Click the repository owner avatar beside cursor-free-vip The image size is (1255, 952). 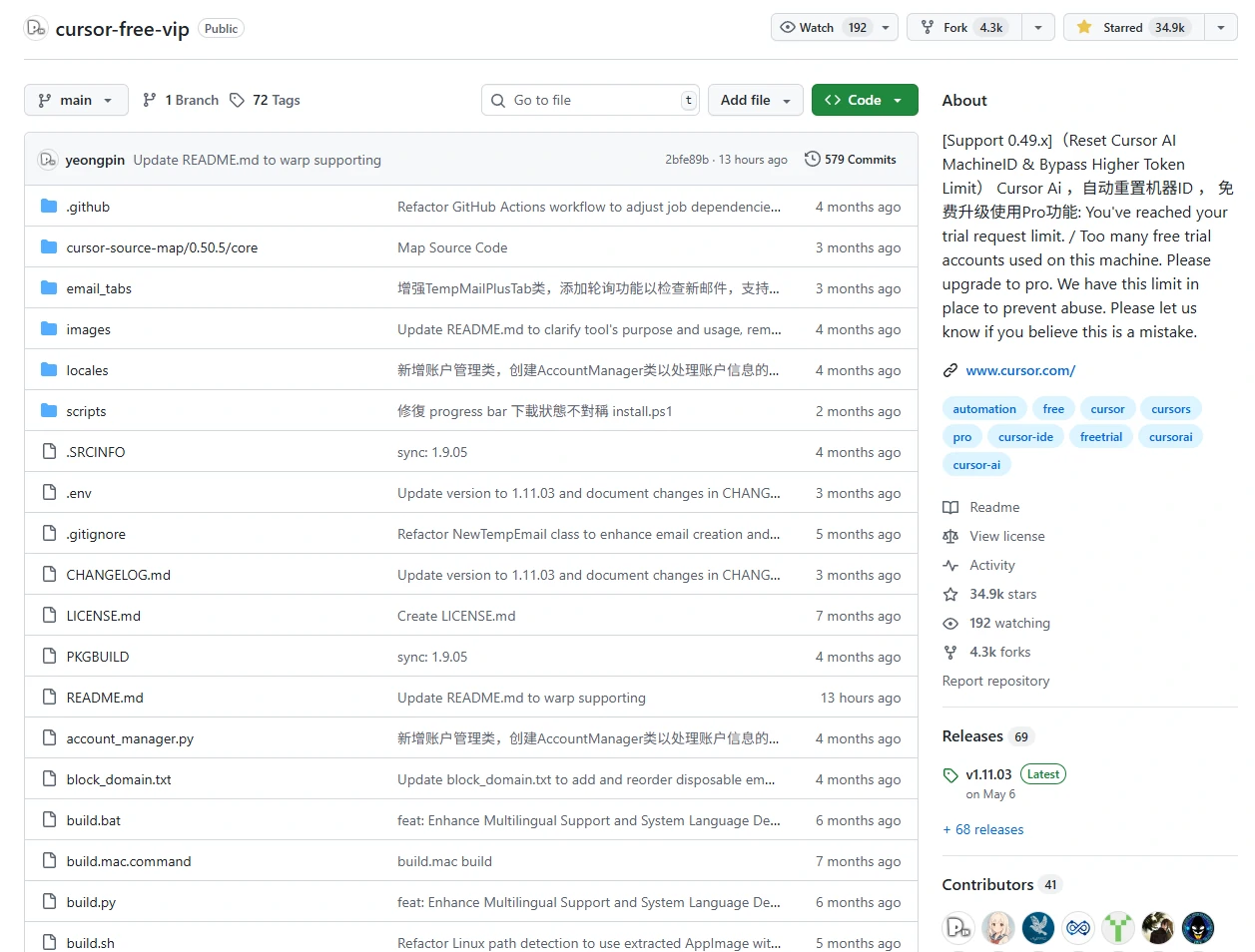coord(36,28)
